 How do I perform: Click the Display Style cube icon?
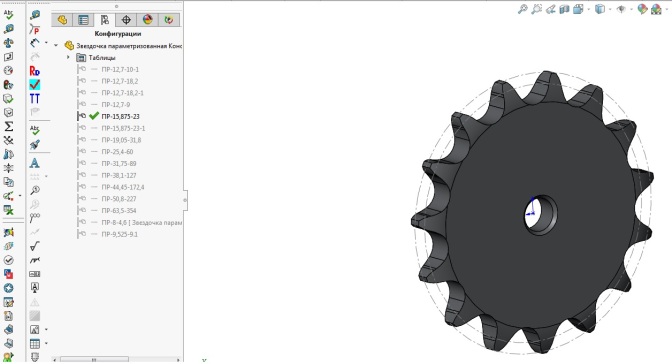(600, 9)
